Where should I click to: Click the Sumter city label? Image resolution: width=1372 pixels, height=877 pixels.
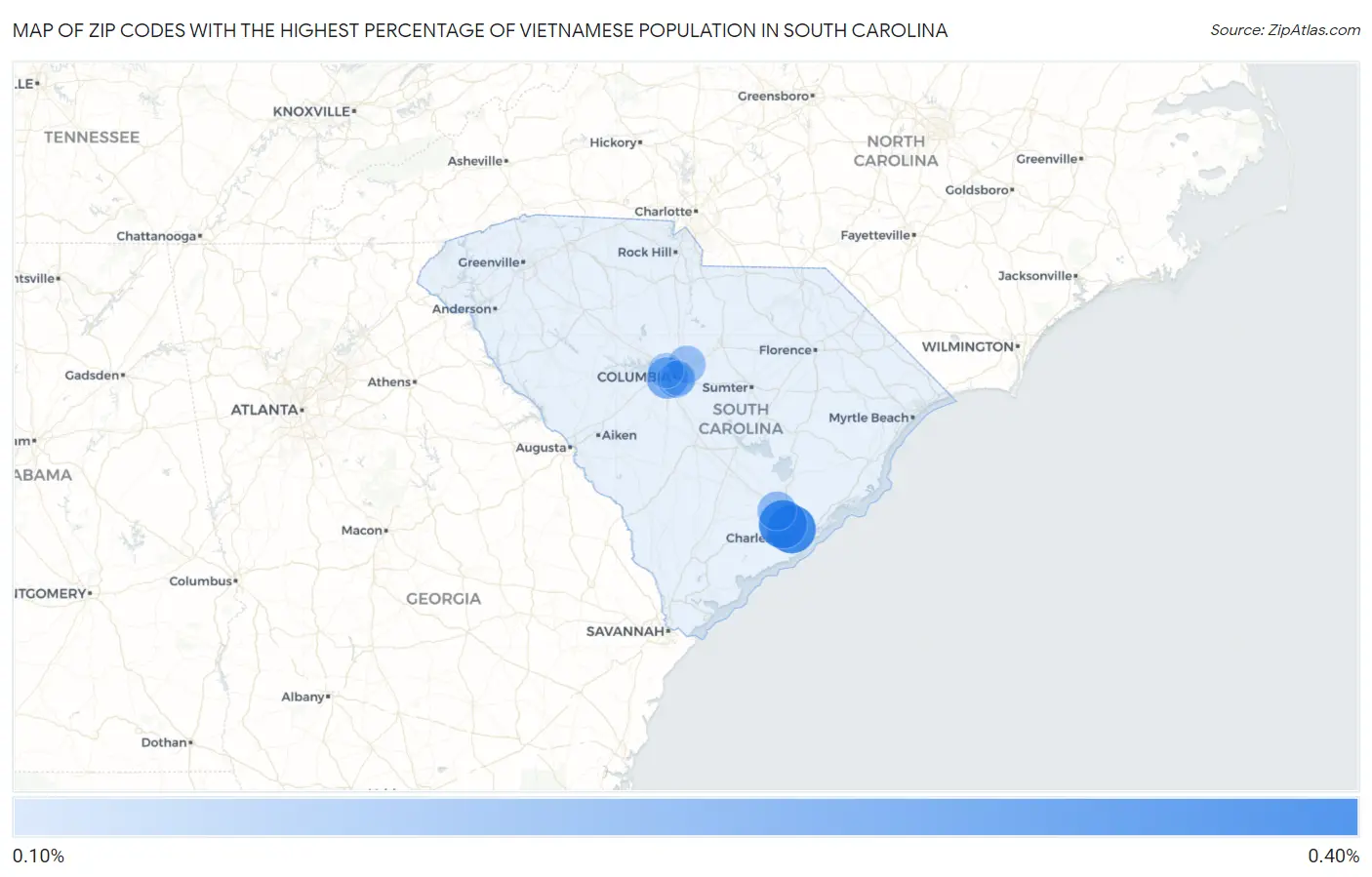coord(725,387)
